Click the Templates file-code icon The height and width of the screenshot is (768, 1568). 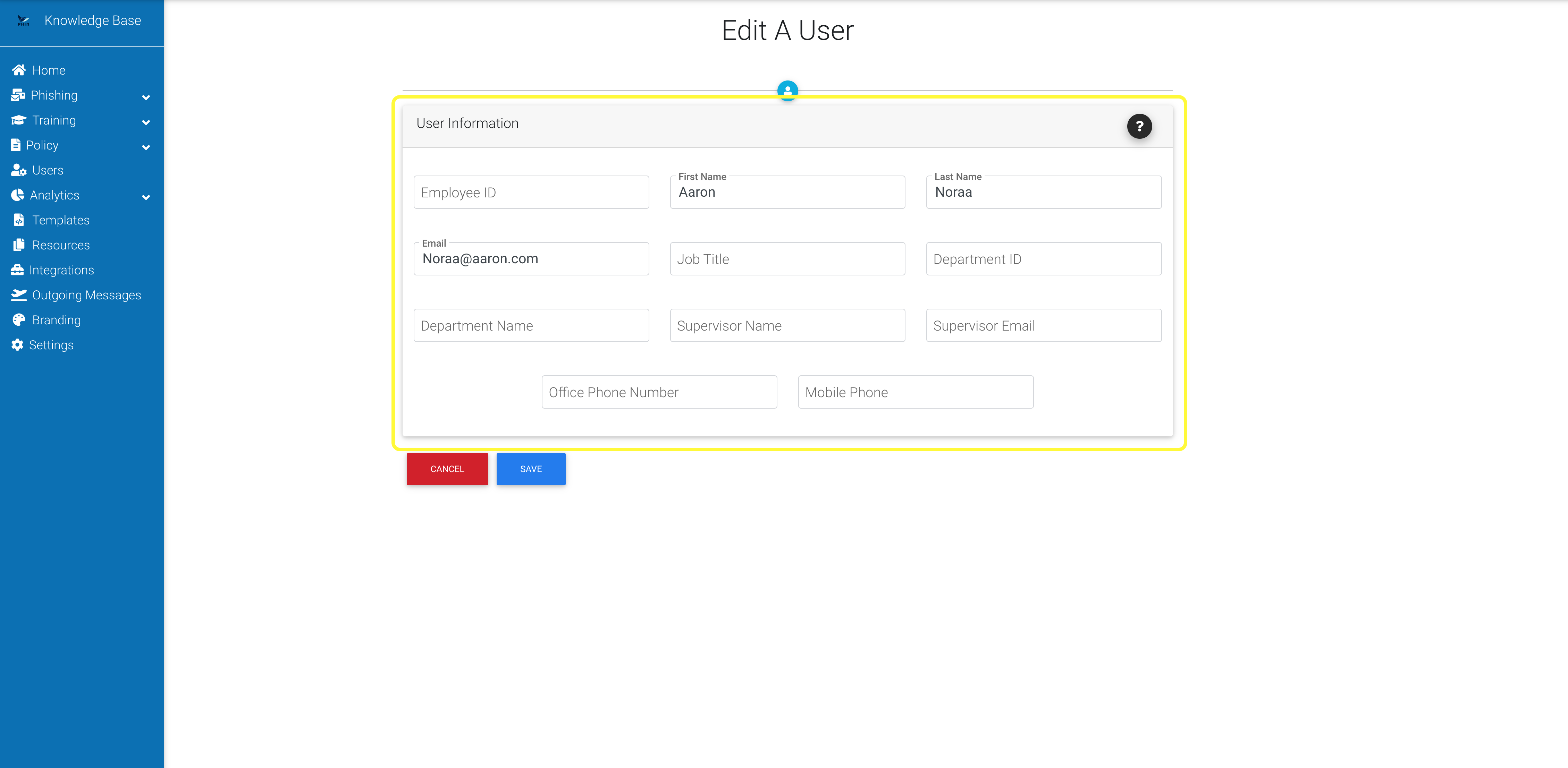coord(19,220)
